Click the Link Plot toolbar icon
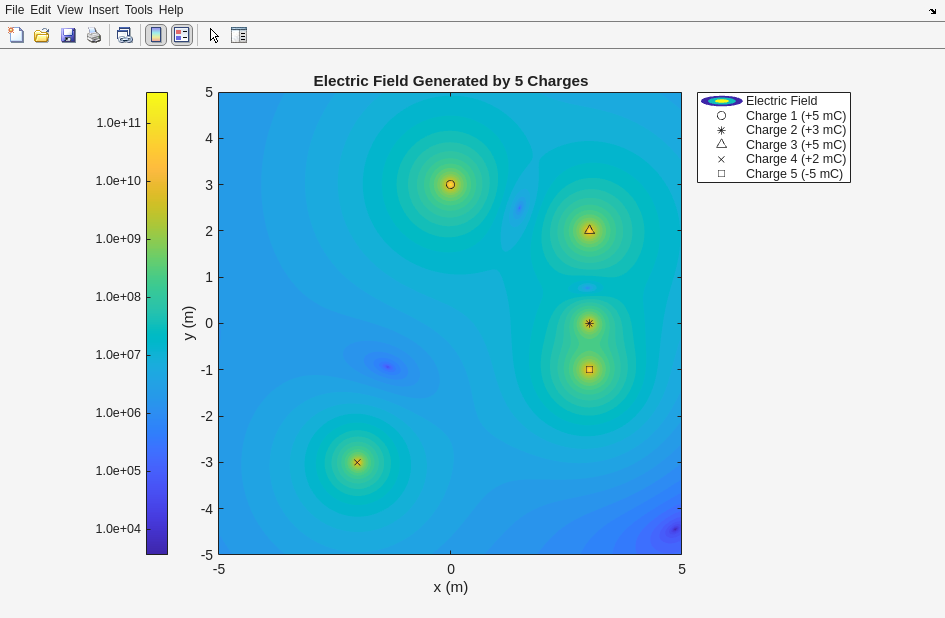The image size is (945, 618). (x=124, y=35)
